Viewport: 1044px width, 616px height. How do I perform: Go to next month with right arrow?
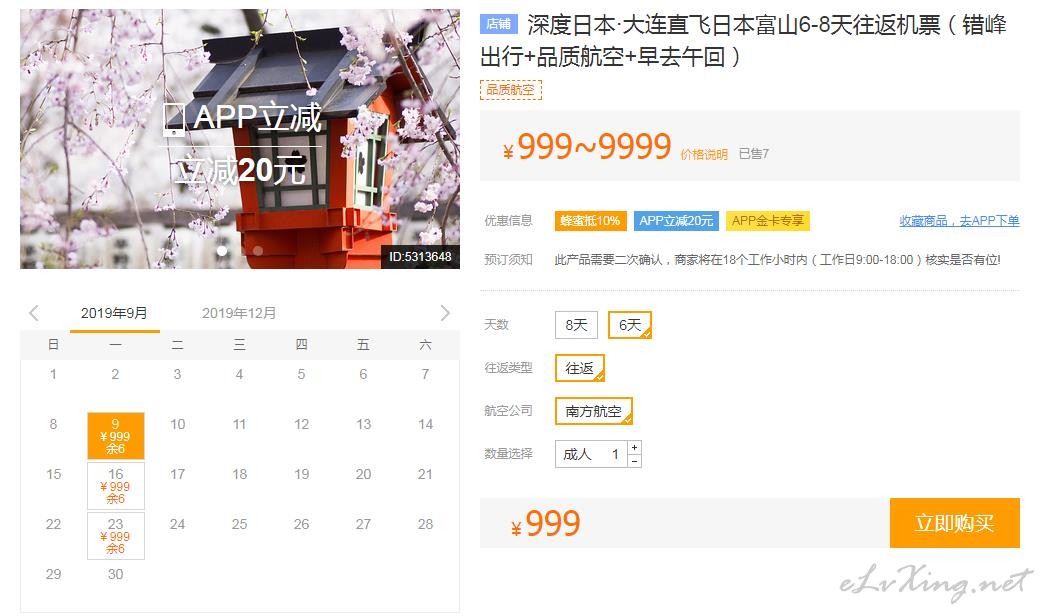(x=445, y=313)
